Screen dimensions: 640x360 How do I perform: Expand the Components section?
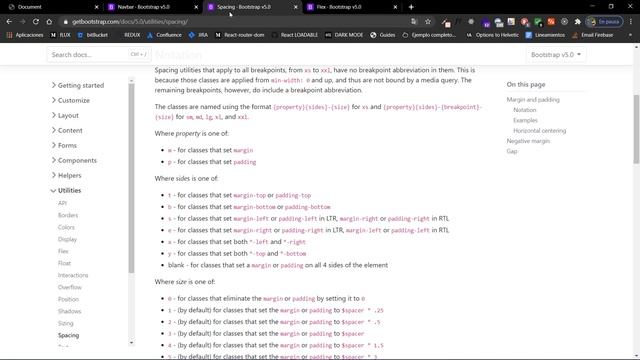[x=74, y=160]
